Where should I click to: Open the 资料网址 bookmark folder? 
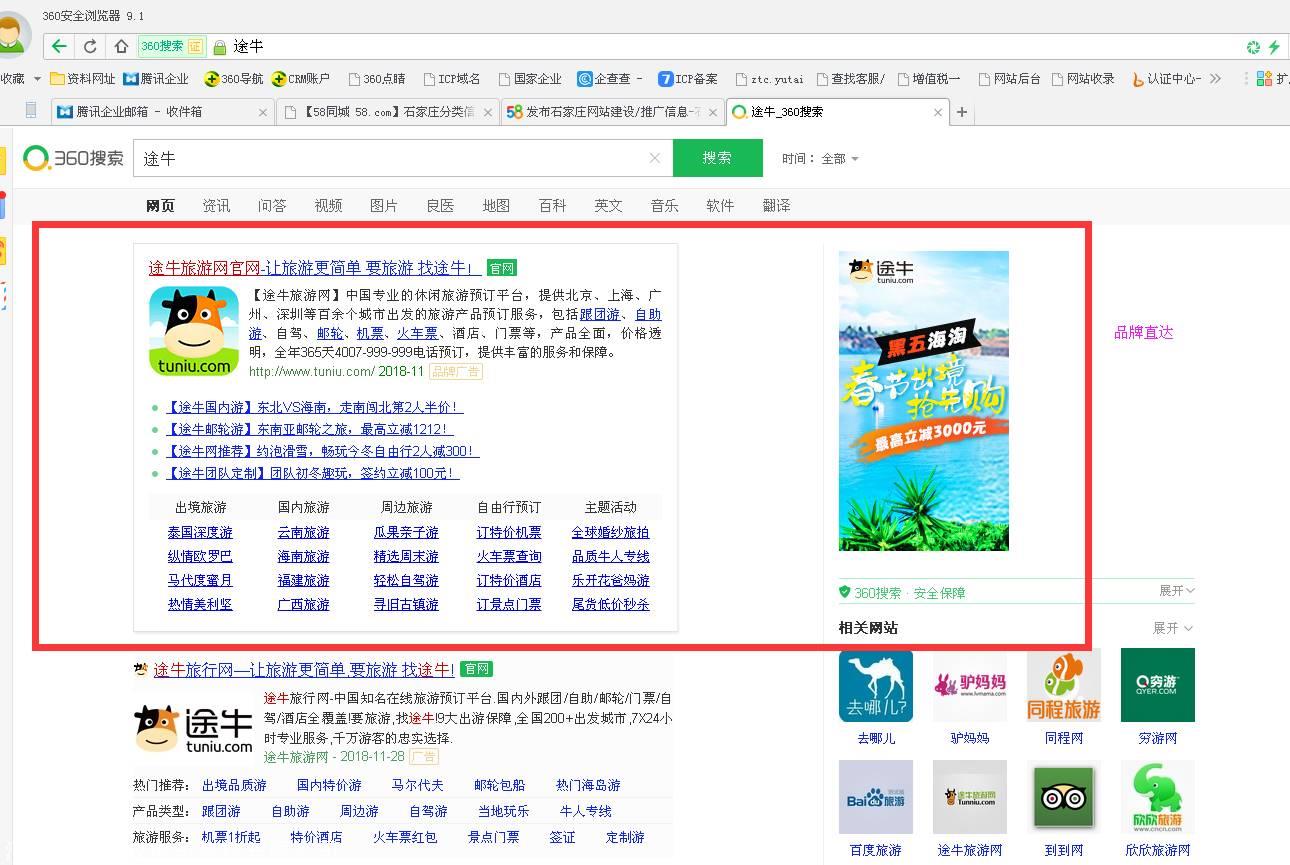pyautogui.click(x=83, y=79)
